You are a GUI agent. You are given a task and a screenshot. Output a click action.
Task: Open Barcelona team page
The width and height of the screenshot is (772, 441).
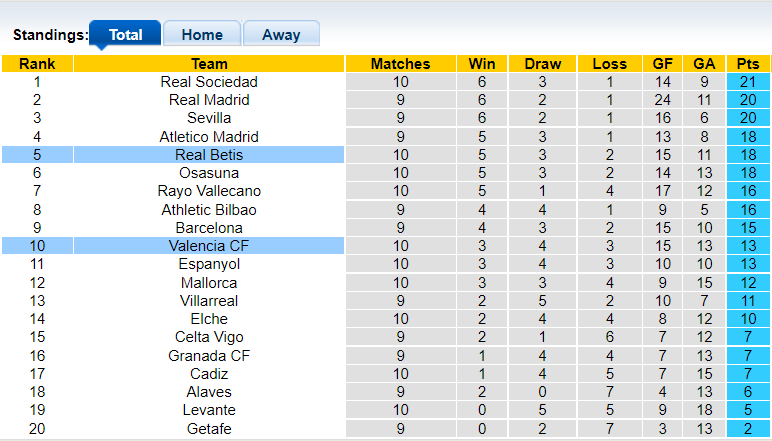pos(209,228)
